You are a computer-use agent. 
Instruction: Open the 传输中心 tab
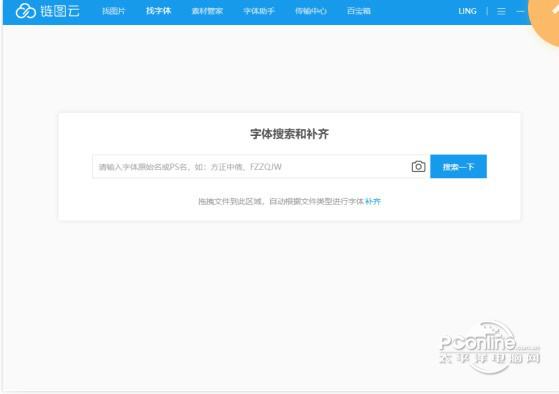point(311,11)
